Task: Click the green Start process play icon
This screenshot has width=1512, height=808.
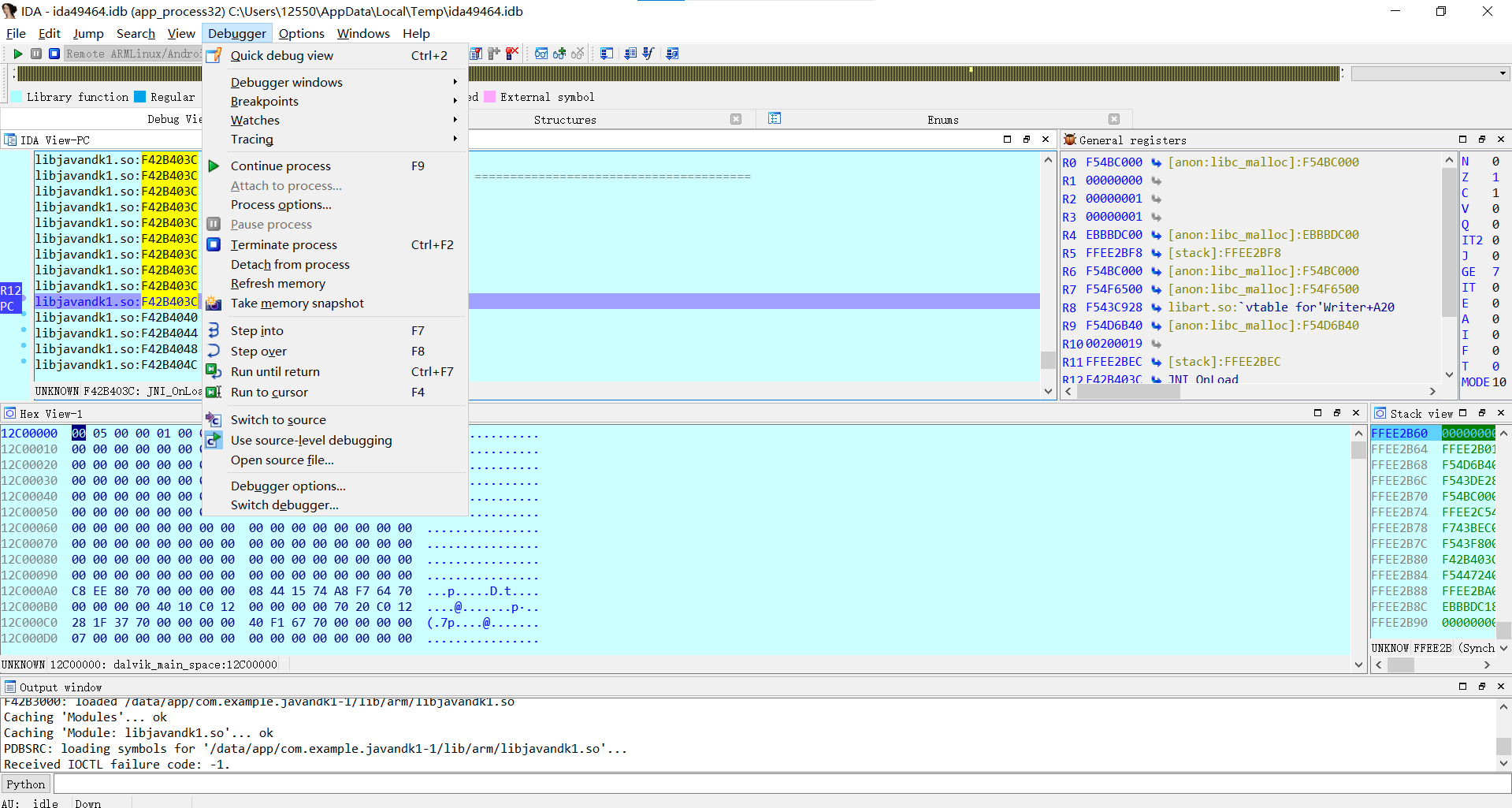Action: pos(17,54)
